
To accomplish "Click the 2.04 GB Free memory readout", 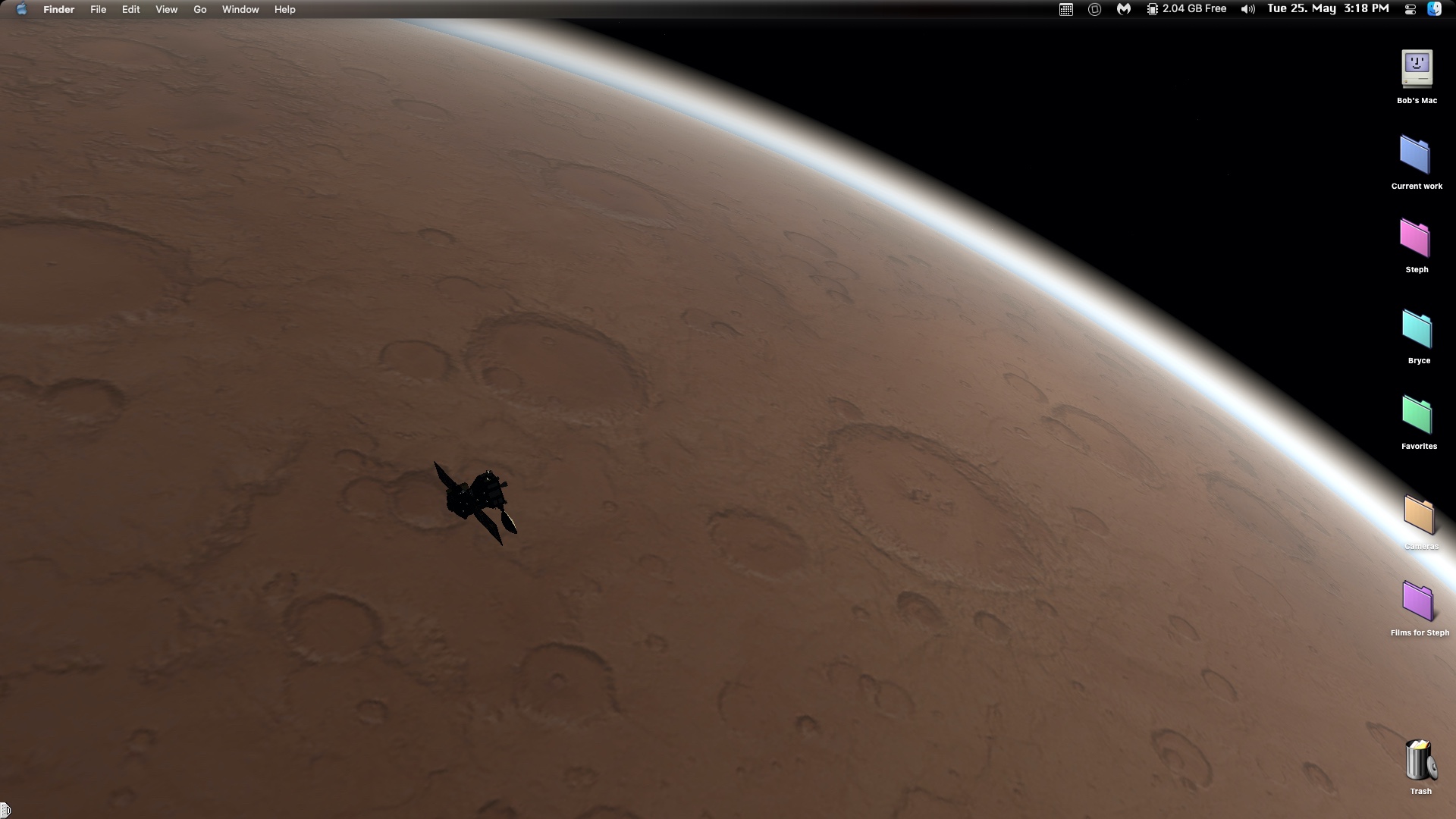I will [1194, 9].
